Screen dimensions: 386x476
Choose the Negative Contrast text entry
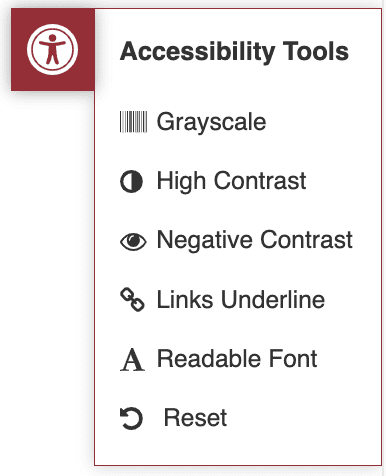click(x=255, y=240)
